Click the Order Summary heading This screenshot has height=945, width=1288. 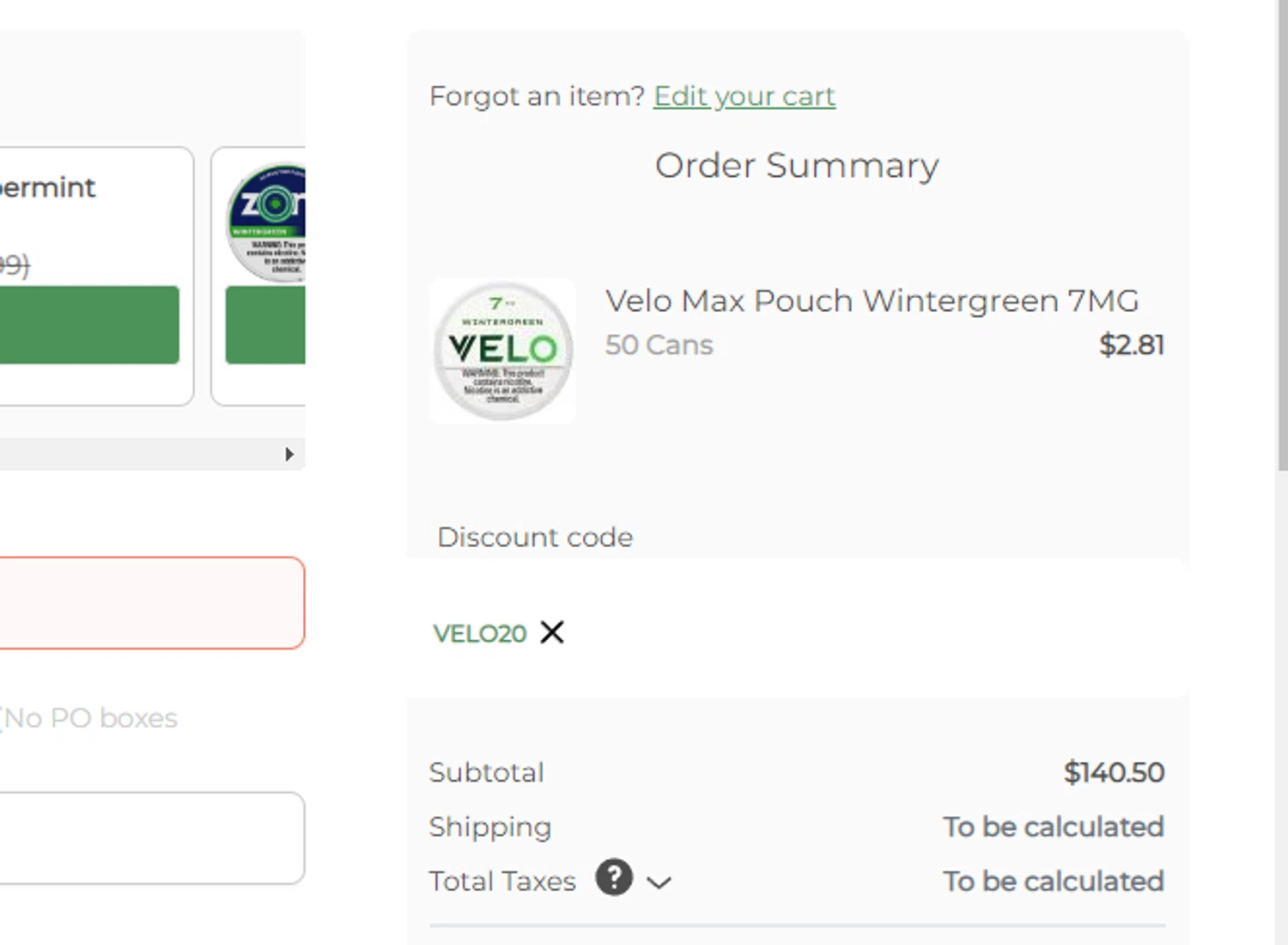tap(796, 166)
